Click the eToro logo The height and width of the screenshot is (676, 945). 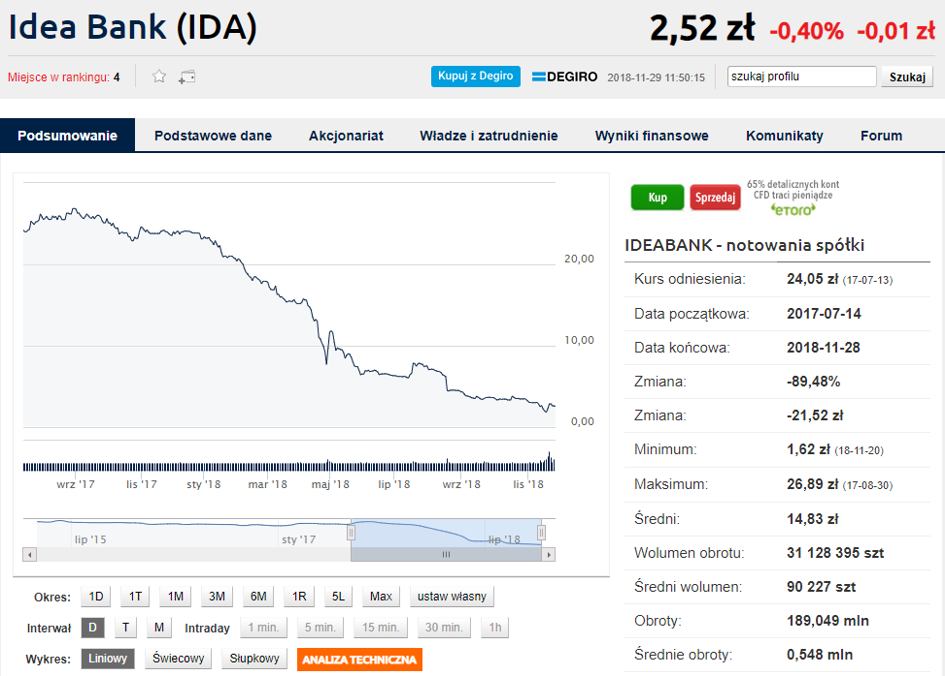[x=793, y=210]
